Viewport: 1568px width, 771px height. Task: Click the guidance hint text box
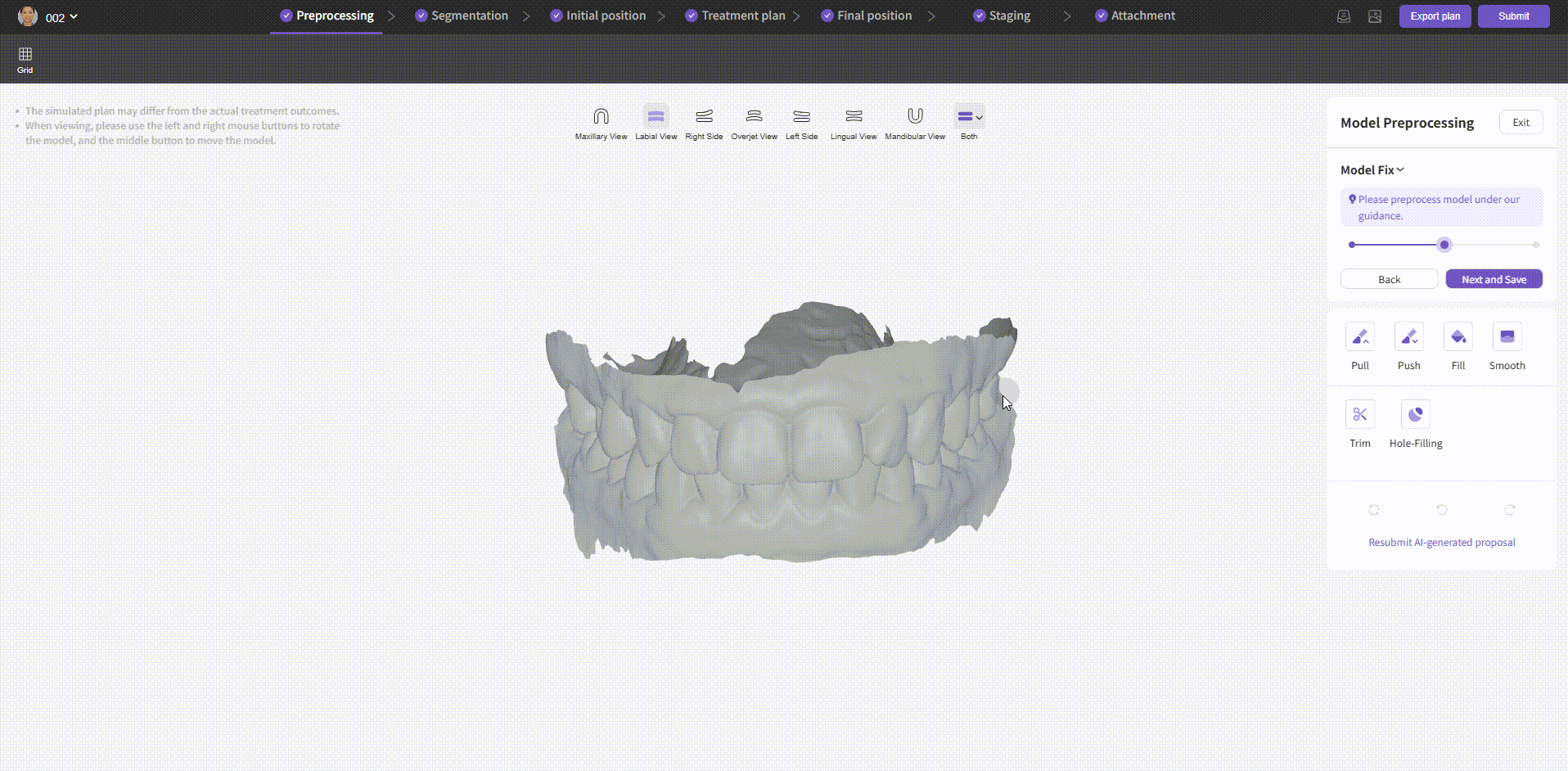point(1442,208)
